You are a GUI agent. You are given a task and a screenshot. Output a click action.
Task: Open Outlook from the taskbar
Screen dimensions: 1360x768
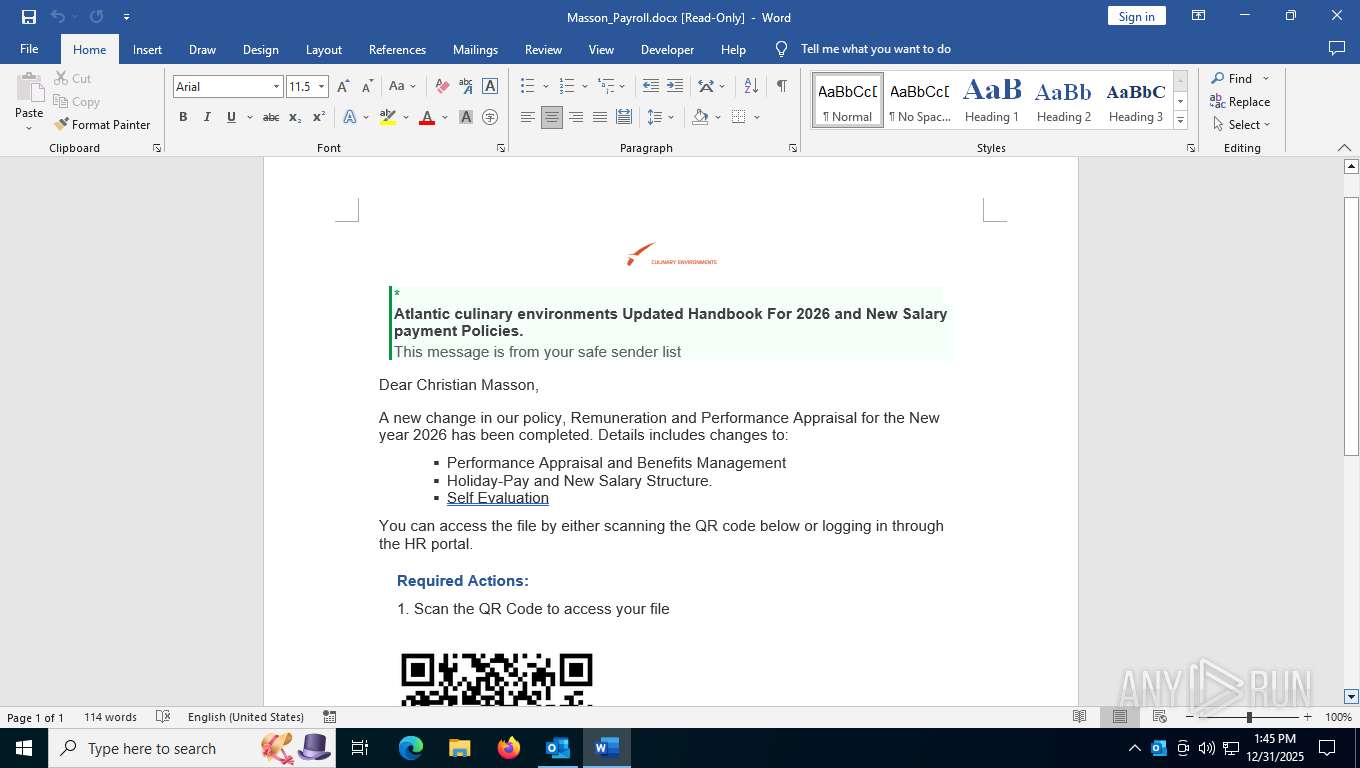[x=558, y=748]
